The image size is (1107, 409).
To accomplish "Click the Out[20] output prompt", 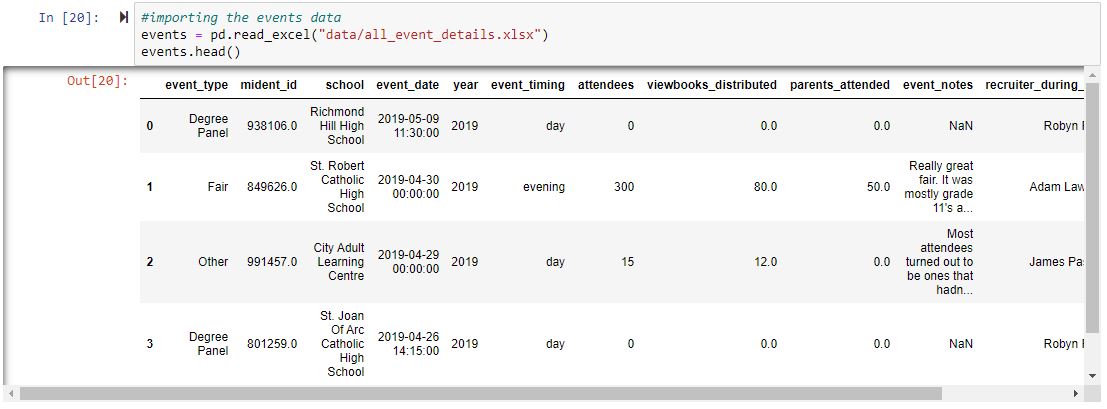I will click(97, 80).
